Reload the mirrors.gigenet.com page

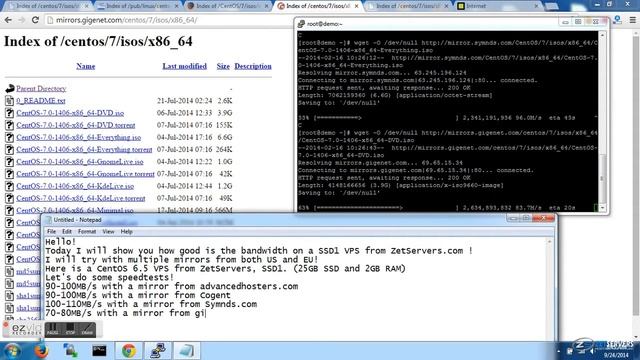(x=36, y=20)
